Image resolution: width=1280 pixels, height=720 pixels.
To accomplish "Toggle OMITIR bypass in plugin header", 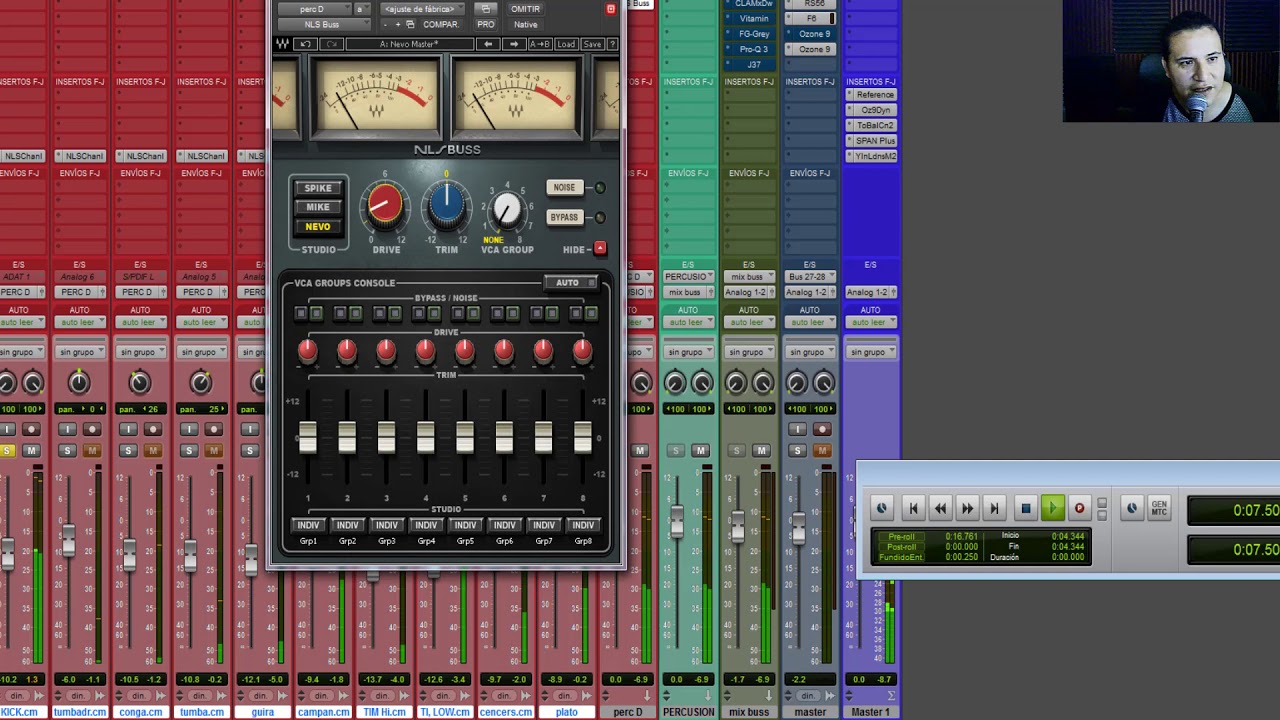I will click(x=525, y=9).
